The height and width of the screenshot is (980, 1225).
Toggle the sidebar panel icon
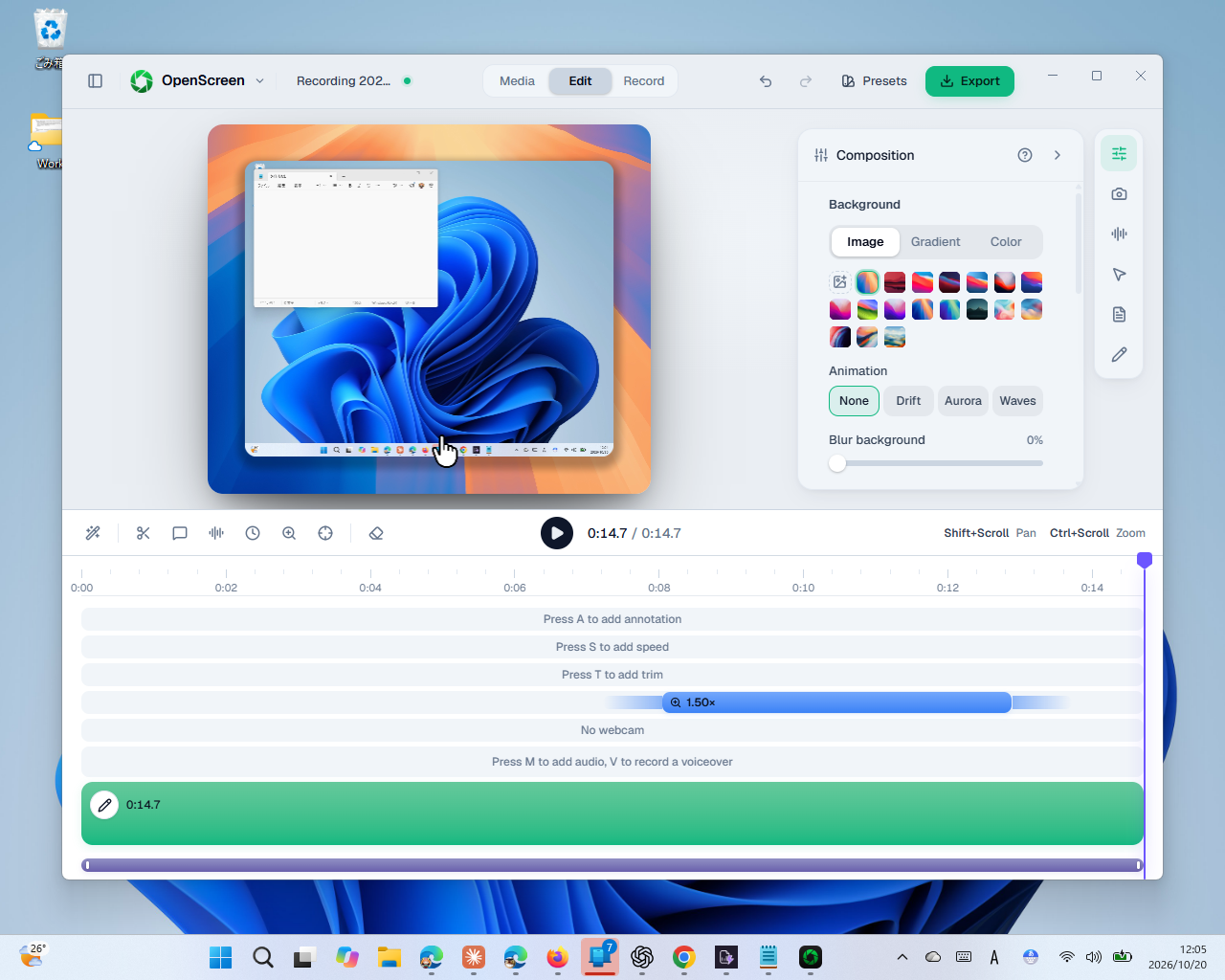pyautogui.click(x=95, y=81)
